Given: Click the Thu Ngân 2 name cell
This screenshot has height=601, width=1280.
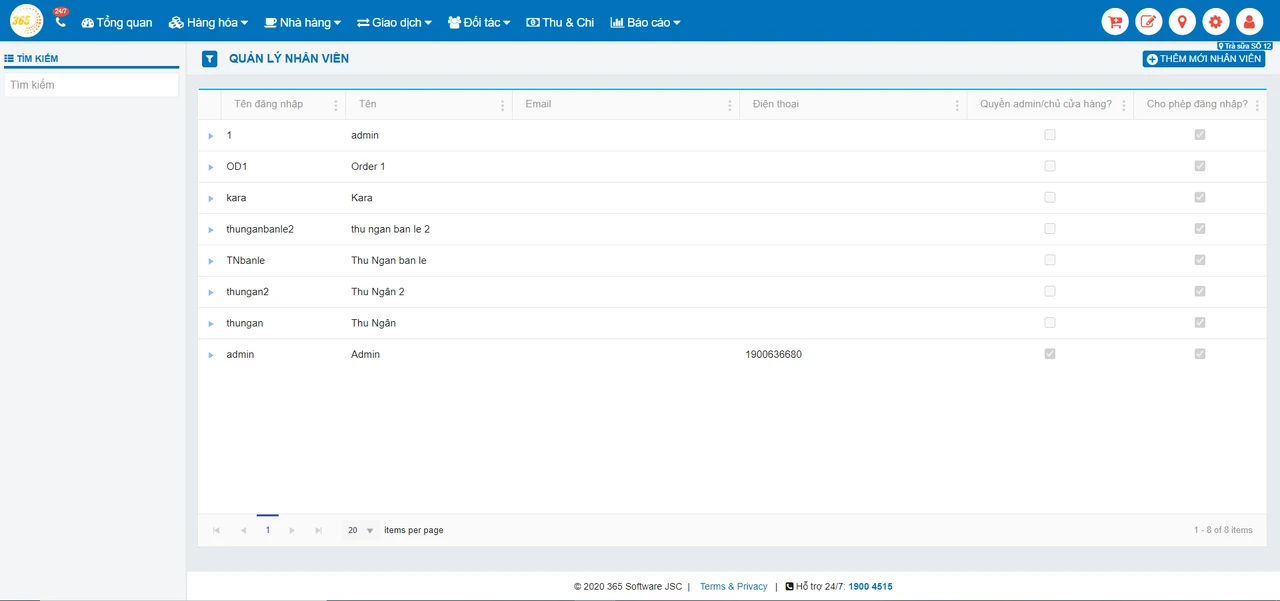Looking at the screenshot, I should coord(378,292).
